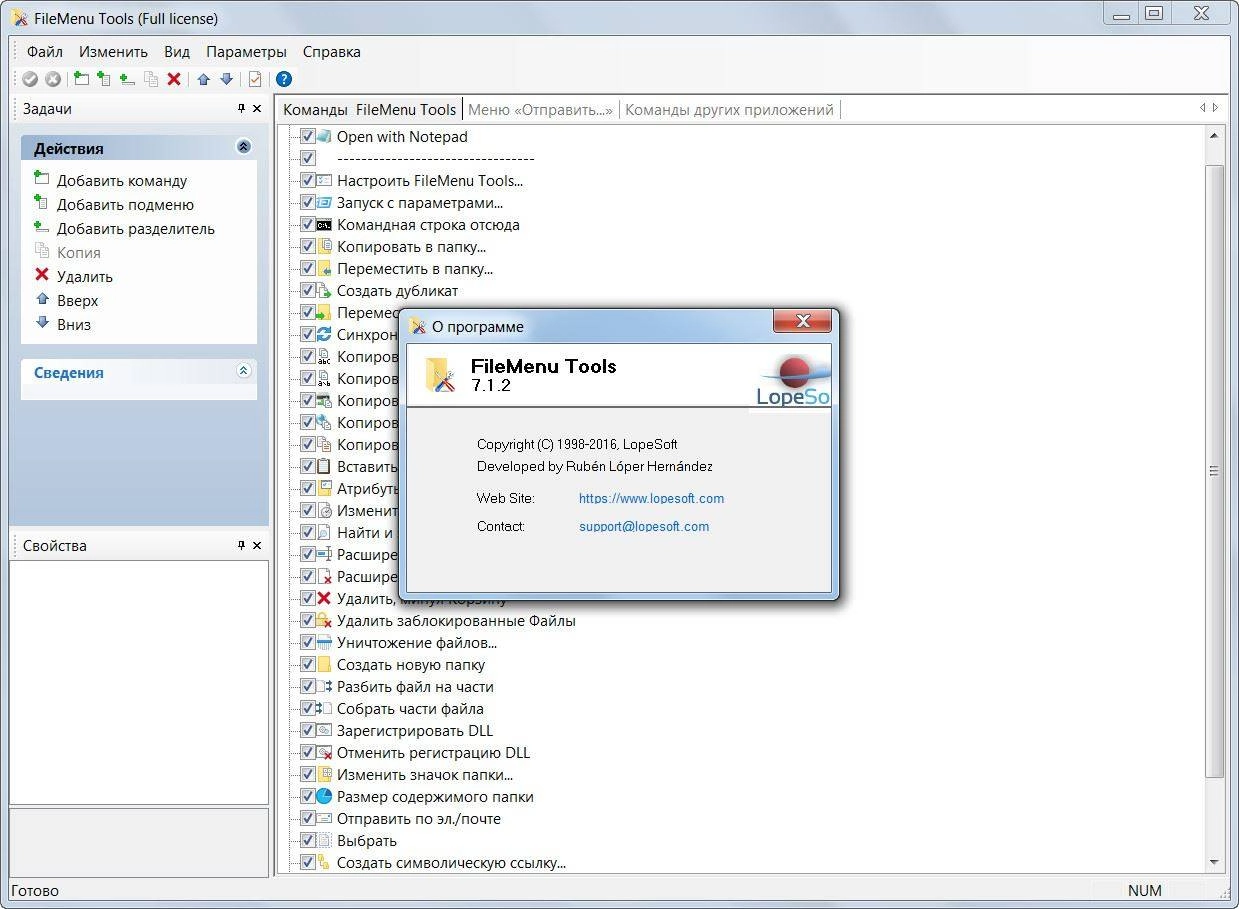Click the blue question mark Help icon
1239x909 pixels.
click(284, 79)
